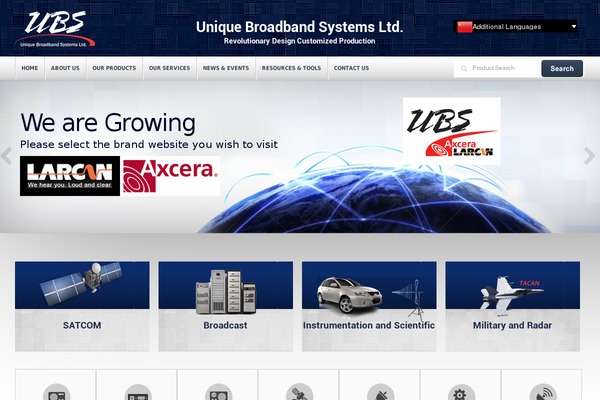
Task: Click the 'We are Growing' headline
Action: coord(108,122)
